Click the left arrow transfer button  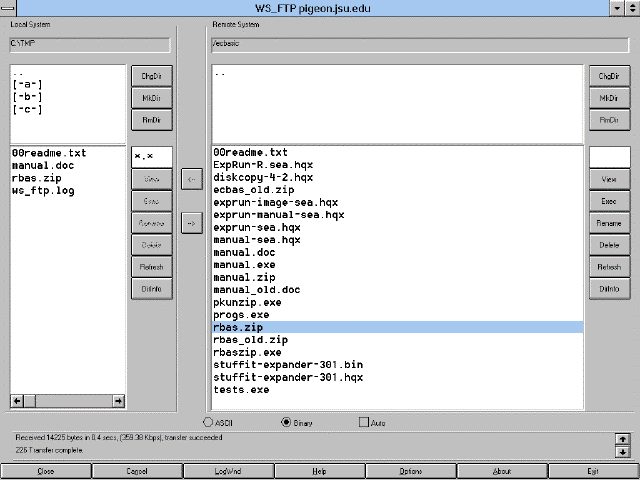pos(192,179)
